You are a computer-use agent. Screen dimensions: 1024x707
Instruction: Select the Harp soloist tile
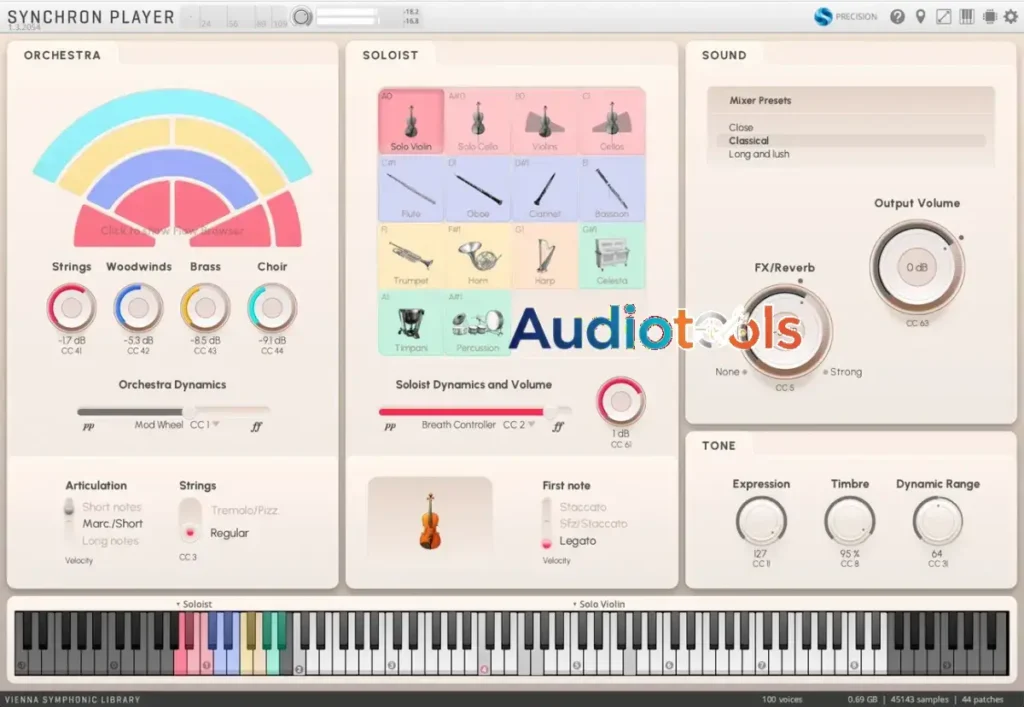pos(545,256)
